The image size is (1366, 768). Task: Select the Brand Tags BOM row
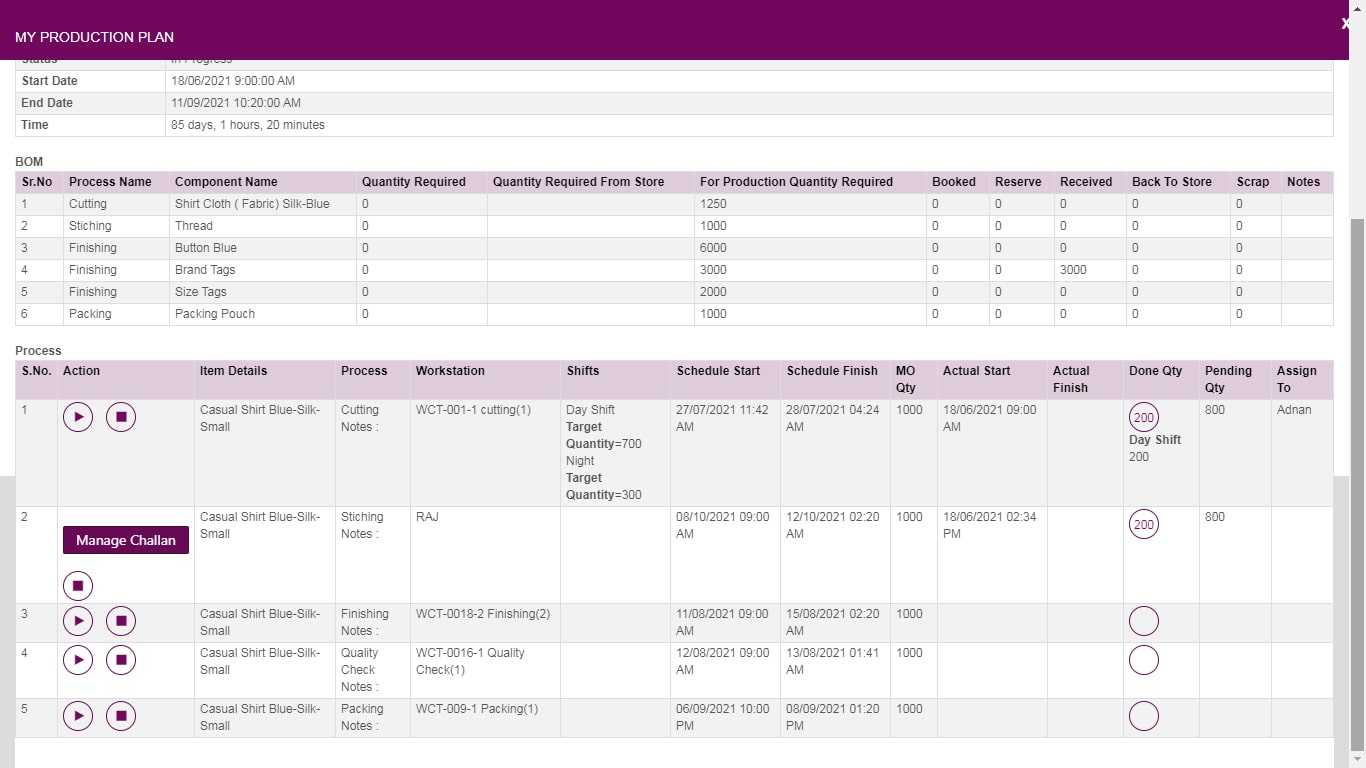tap(400, 270)
